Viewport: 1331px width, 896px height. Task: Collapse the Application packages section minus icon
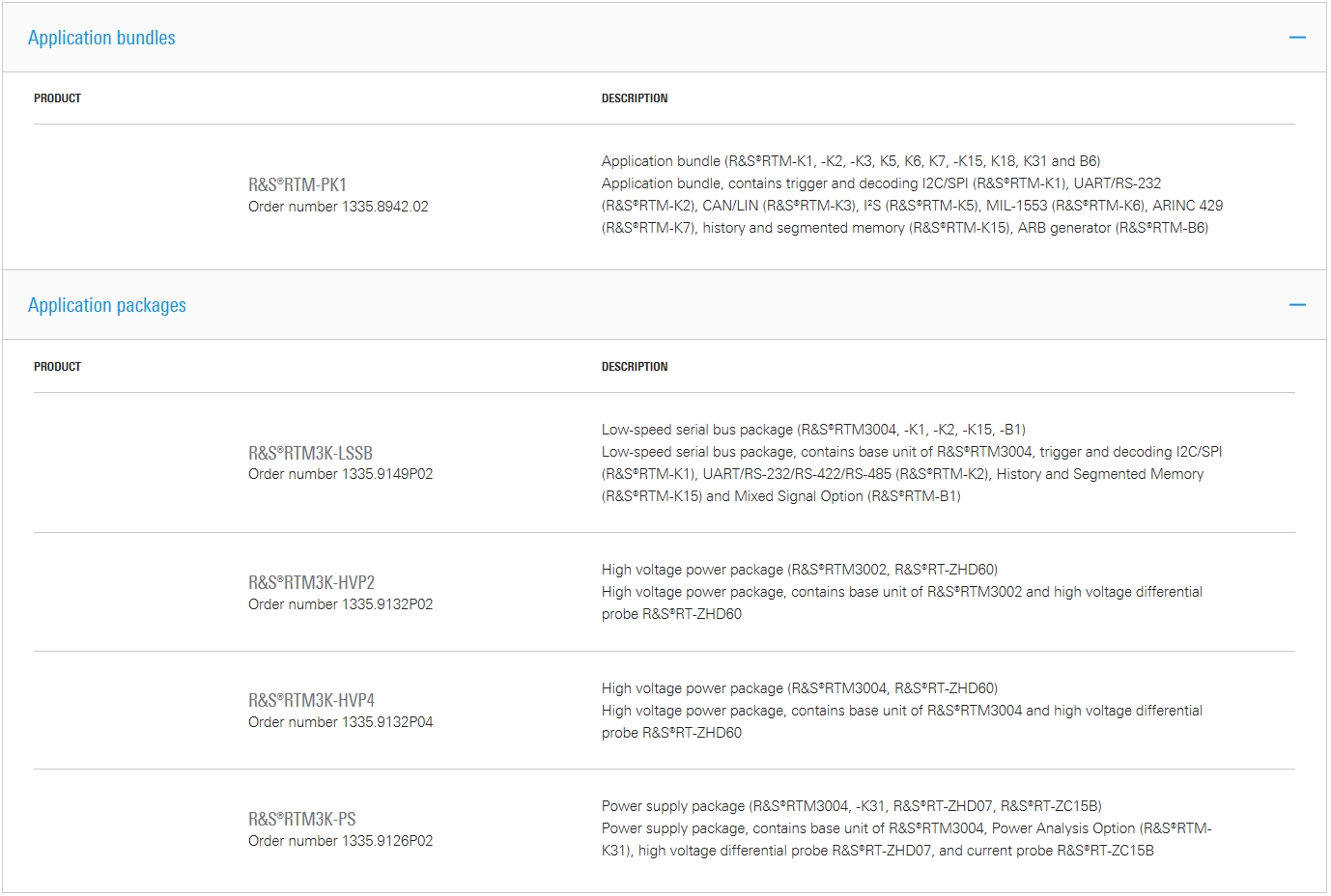pyautogui.click(x=1297, y=305)
